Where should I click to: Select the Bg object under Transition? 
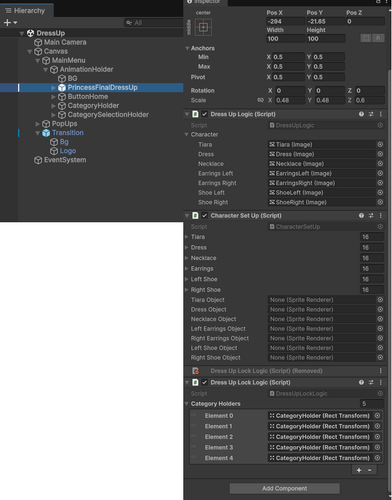click(64, 142)
